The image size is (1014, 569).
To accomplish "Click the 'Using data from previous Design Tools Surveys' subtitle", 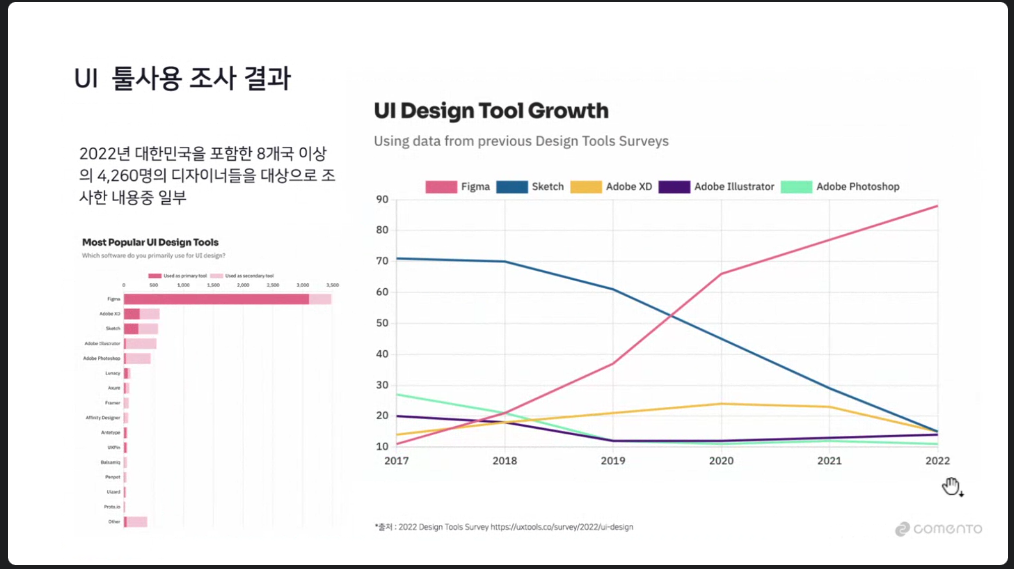I will click(521, 141).
